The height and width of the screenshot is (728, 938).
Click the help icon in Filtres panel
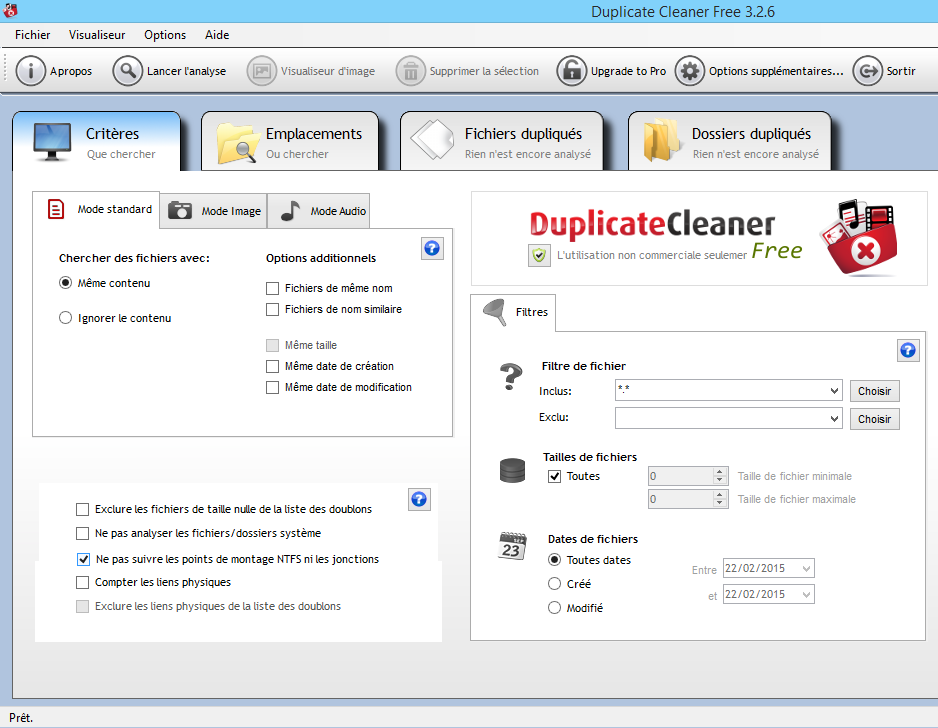[908, 350]
